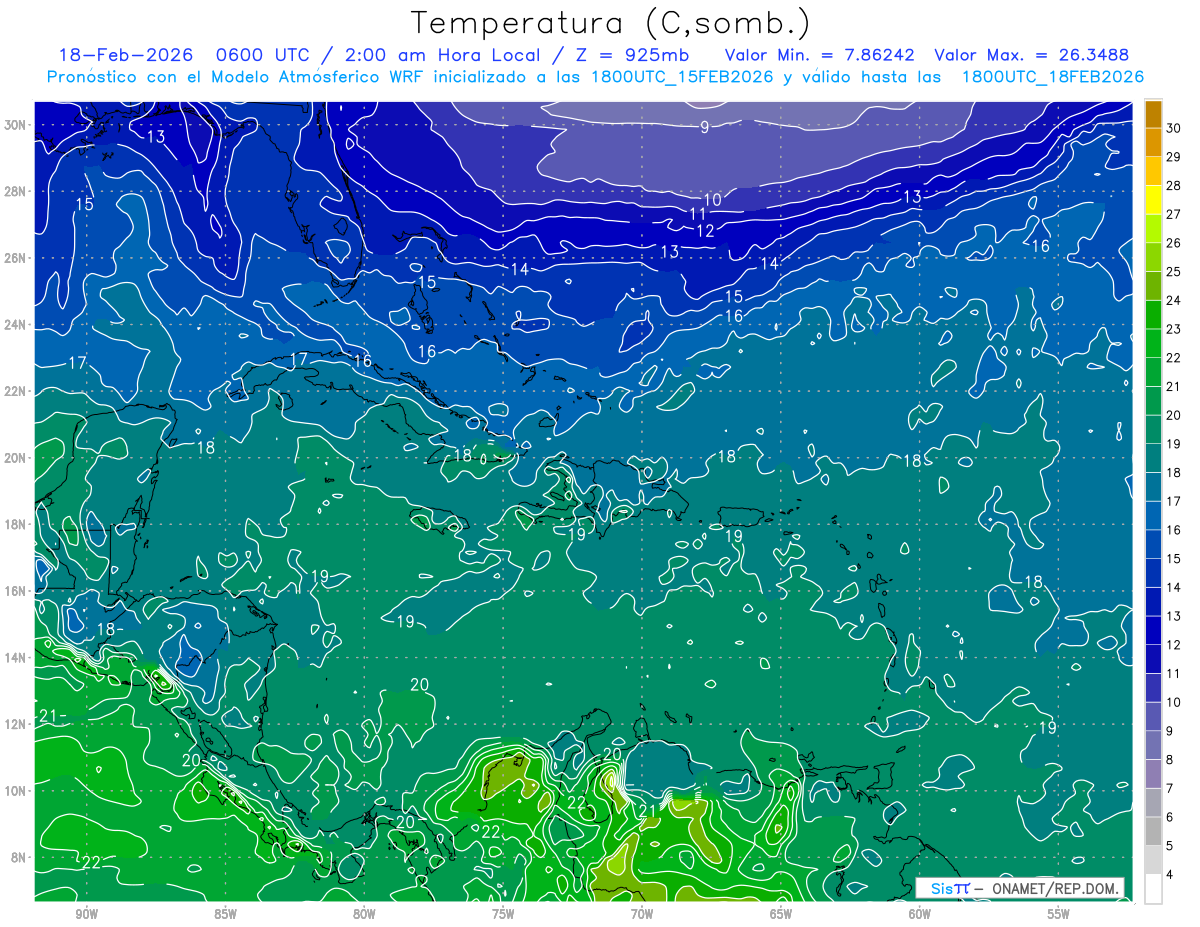Click the "24N" latitude axis label
Screen dimensions: 1200x927
pyautogui.click(x=15, y=325)
